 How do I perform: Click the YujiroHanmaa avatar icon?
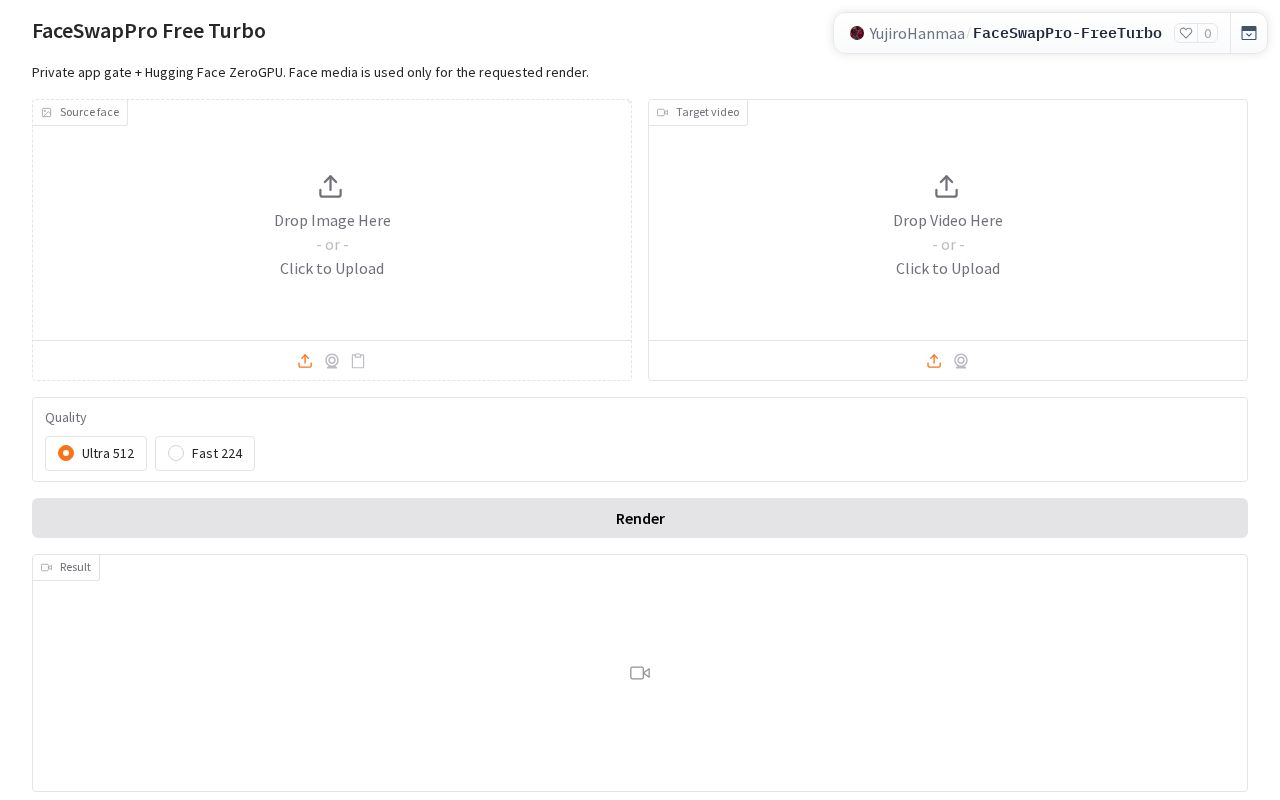(857, 33)
